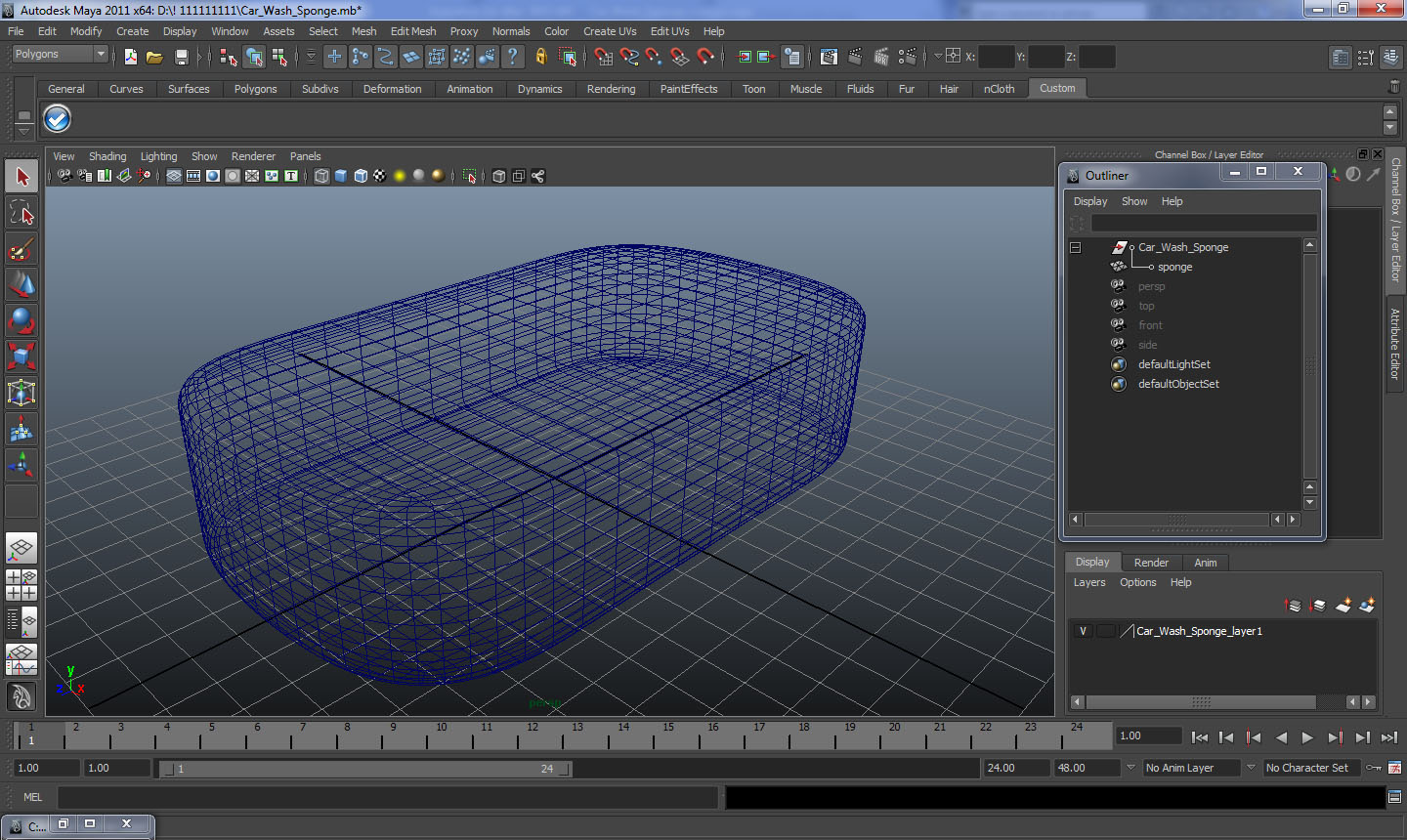Enable snap to grids magnet

[603, 57]
